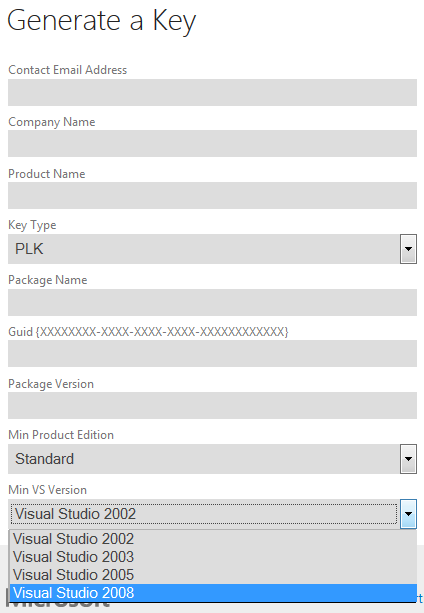Click the Guid format label text
The width and height of the screenshot is (424, 613).
click(x=148, y=332)
